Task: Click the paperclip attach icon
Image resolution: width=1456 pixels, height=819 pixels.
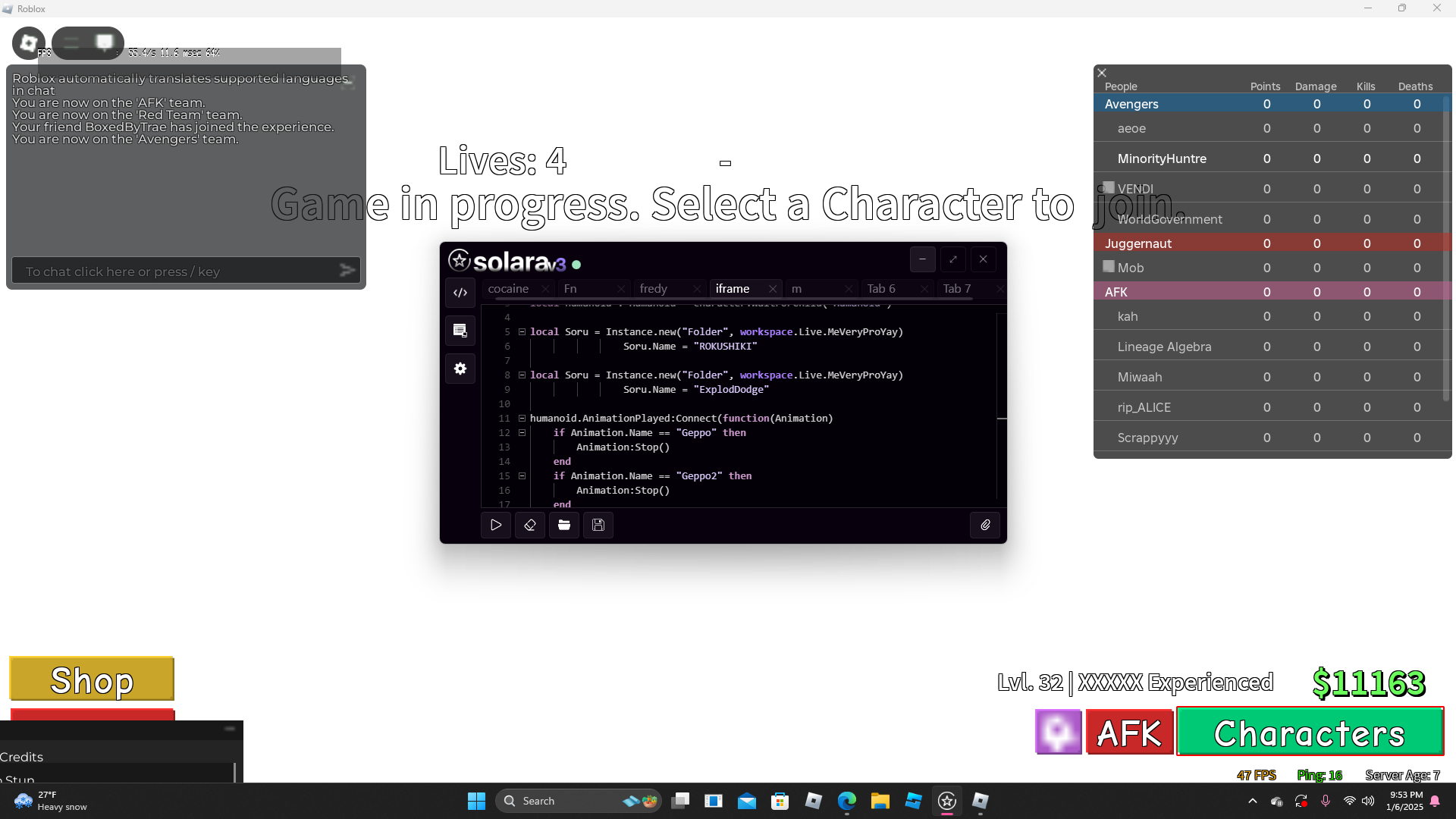Action: point(985,525)
